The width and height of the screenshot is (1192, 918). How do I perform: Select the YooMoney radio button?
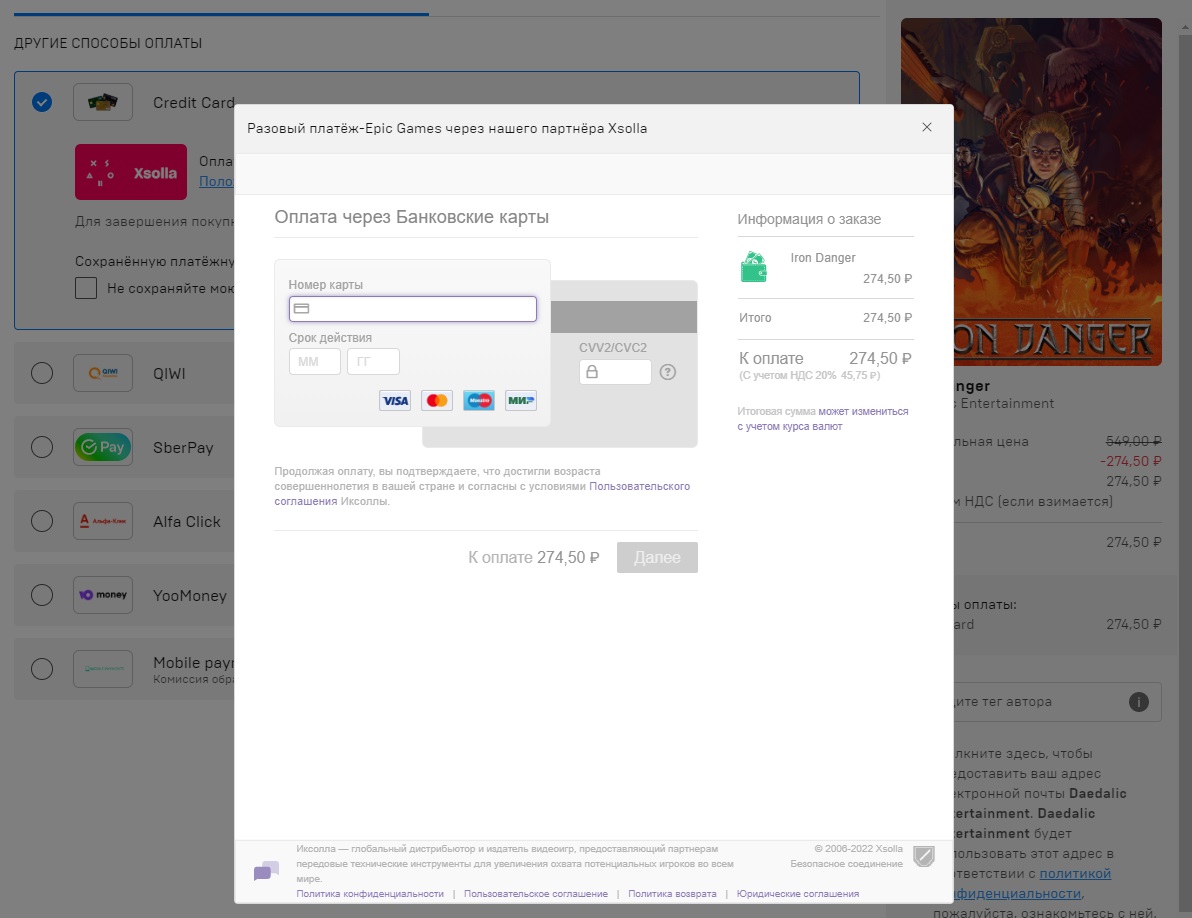[x=42, y=595]
